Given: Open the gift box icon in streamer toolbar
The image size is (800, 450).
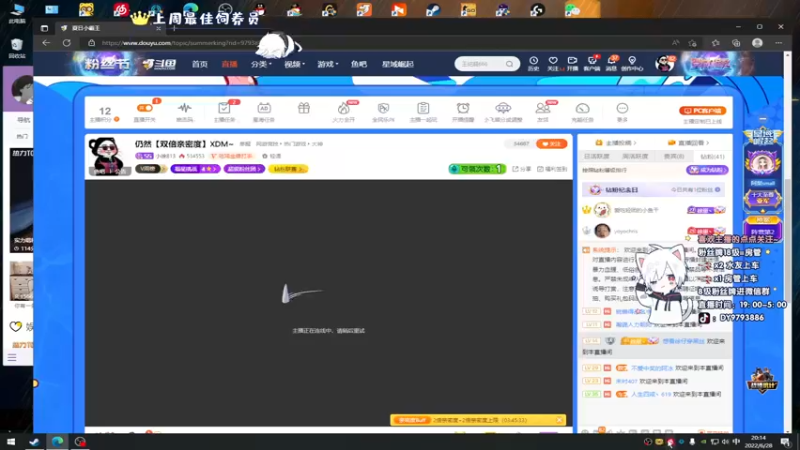Looking at the screenshot, I should [304, 108].
